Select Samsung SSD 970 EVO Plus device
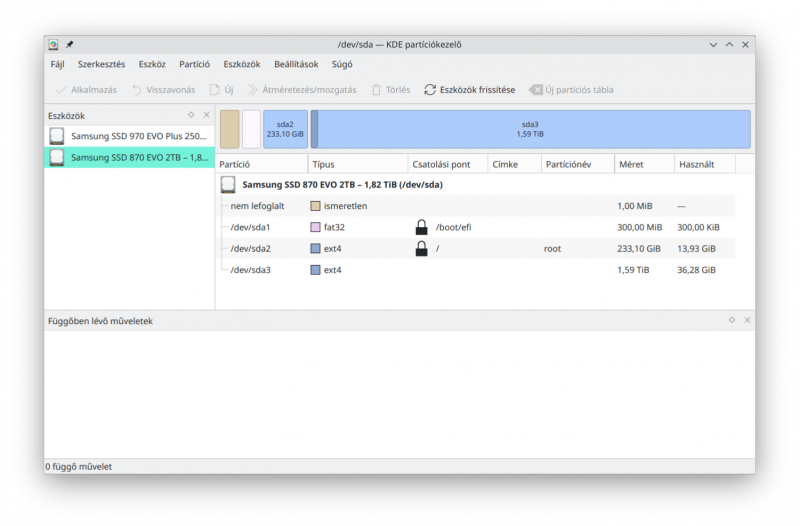 pos(129,136)
